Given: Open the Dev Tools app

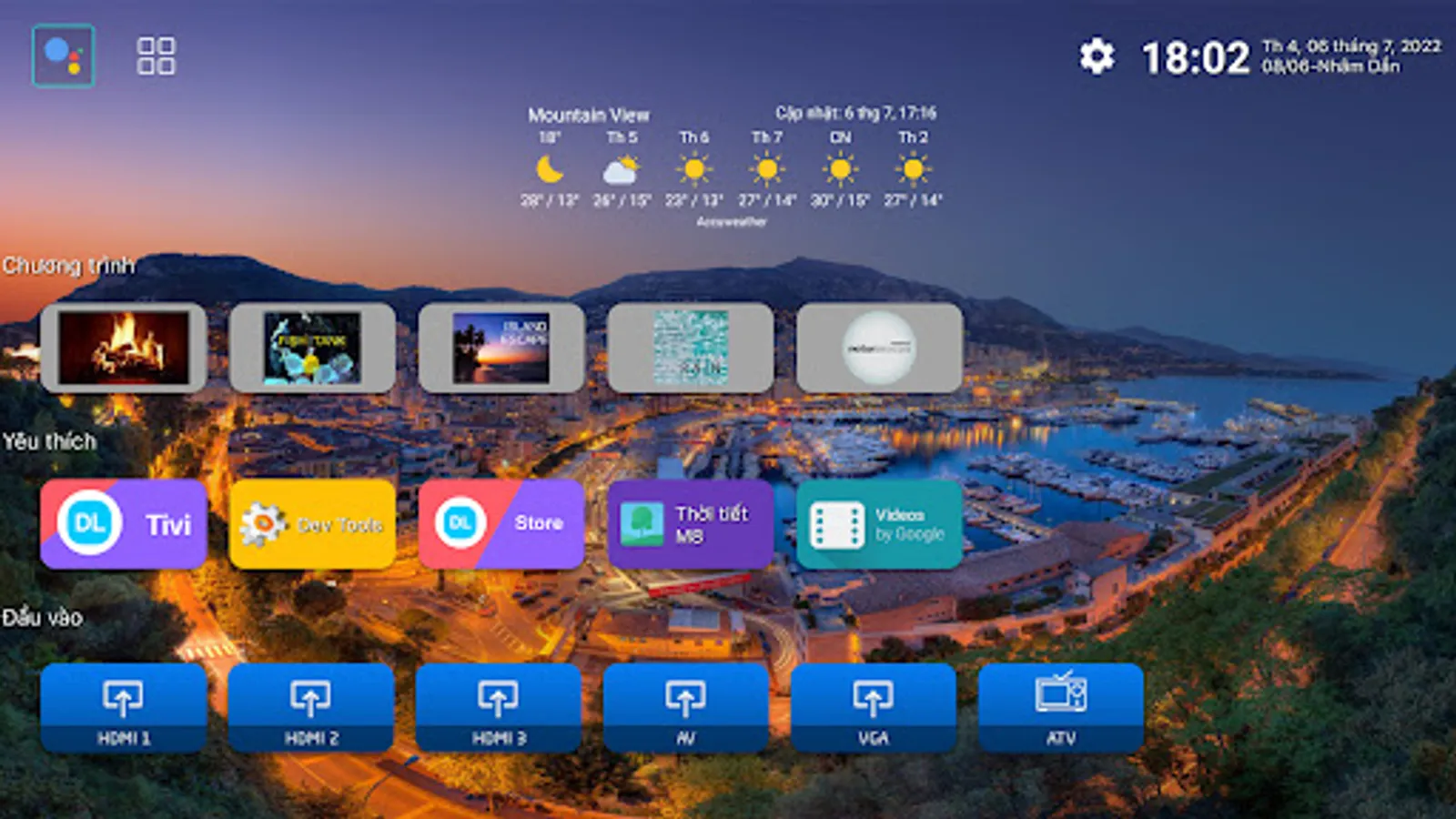Looking at the screenshot, I should point(313,522).
